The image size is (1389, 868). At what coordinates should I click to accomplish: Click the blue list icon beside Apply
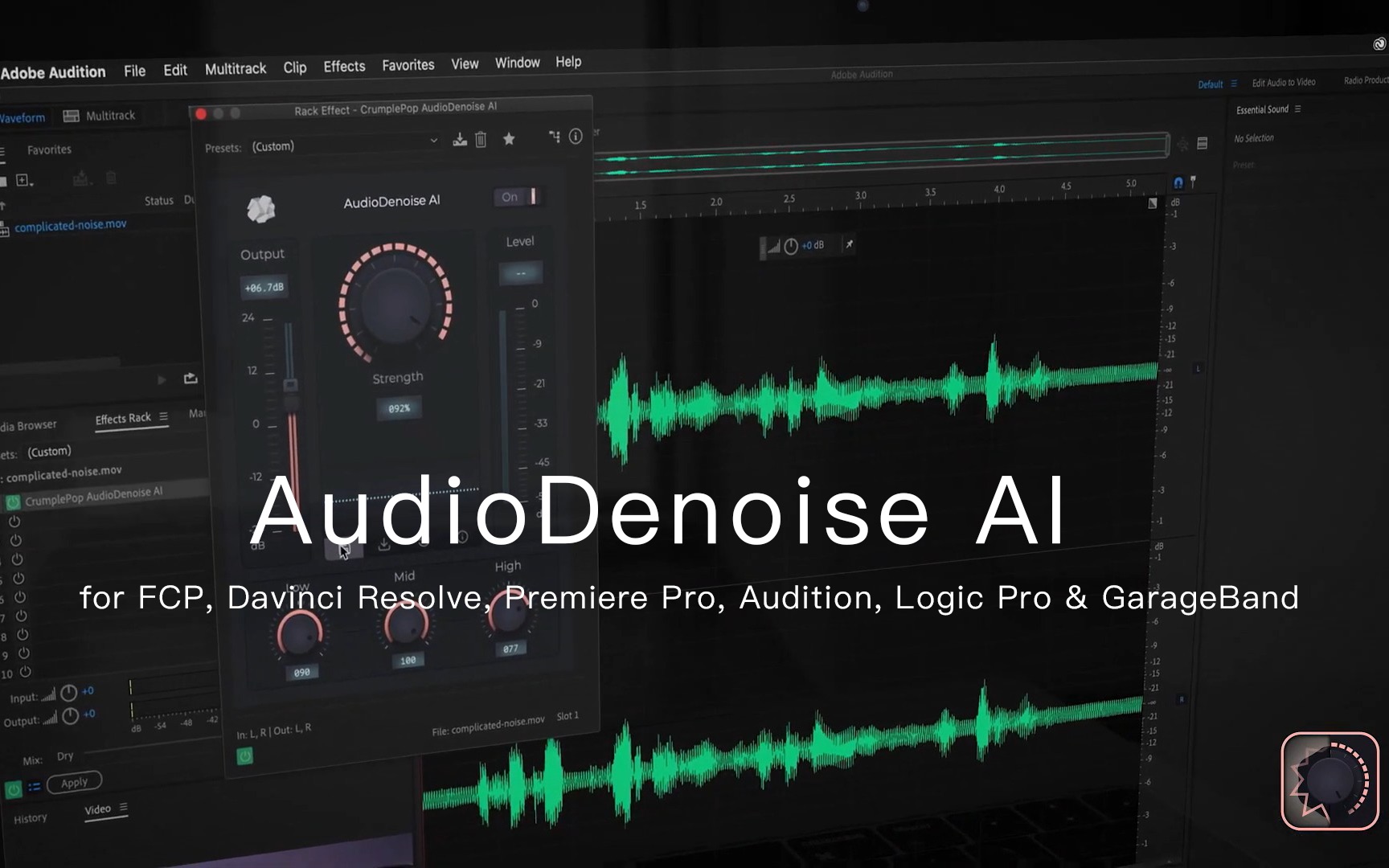[34, 787]
